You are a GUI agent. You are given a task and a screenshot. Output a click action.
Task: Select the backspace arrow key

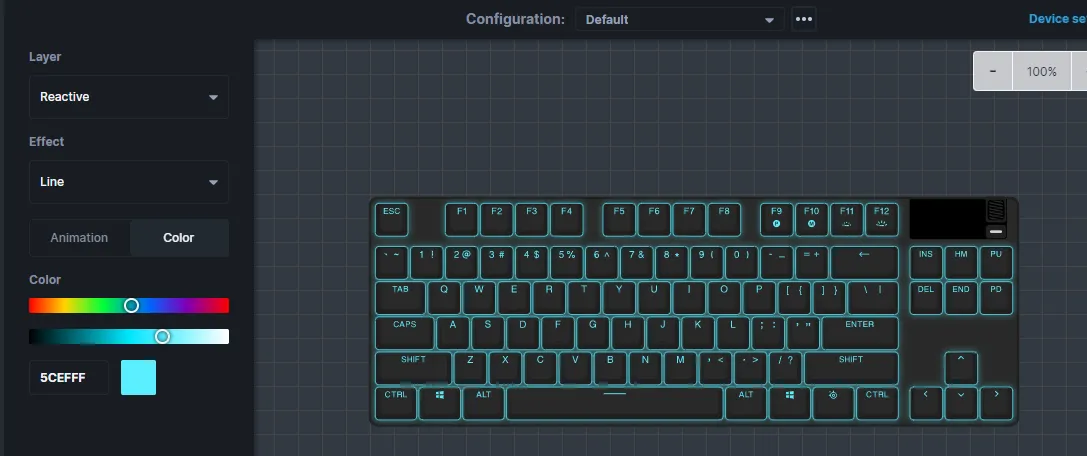(x=864, y=263)
